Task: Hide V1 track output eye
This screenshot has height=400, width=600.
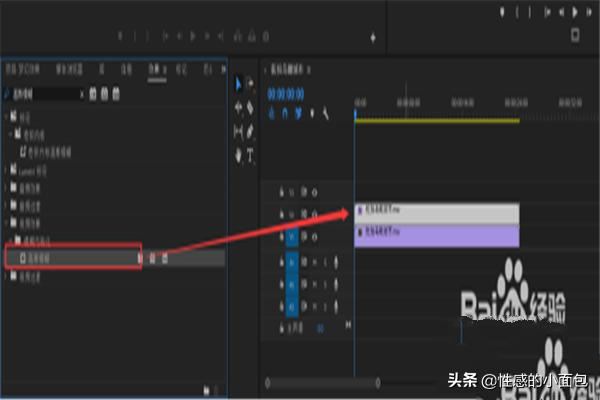Action: (x=315, y=237)
